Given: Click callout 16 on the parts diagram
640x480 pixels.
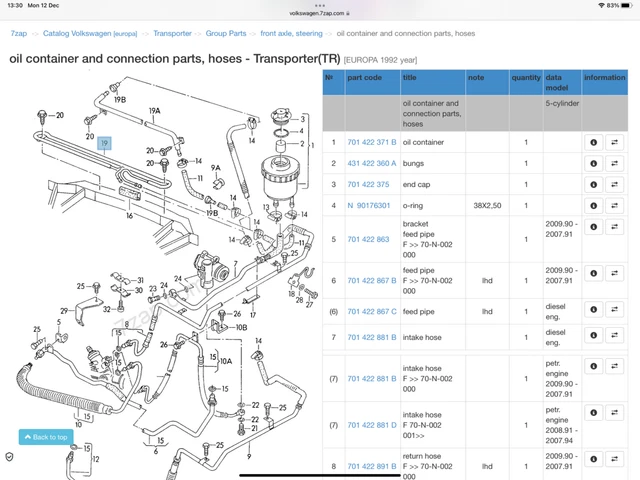Looking at the screenshot, I should coord(129,216).
